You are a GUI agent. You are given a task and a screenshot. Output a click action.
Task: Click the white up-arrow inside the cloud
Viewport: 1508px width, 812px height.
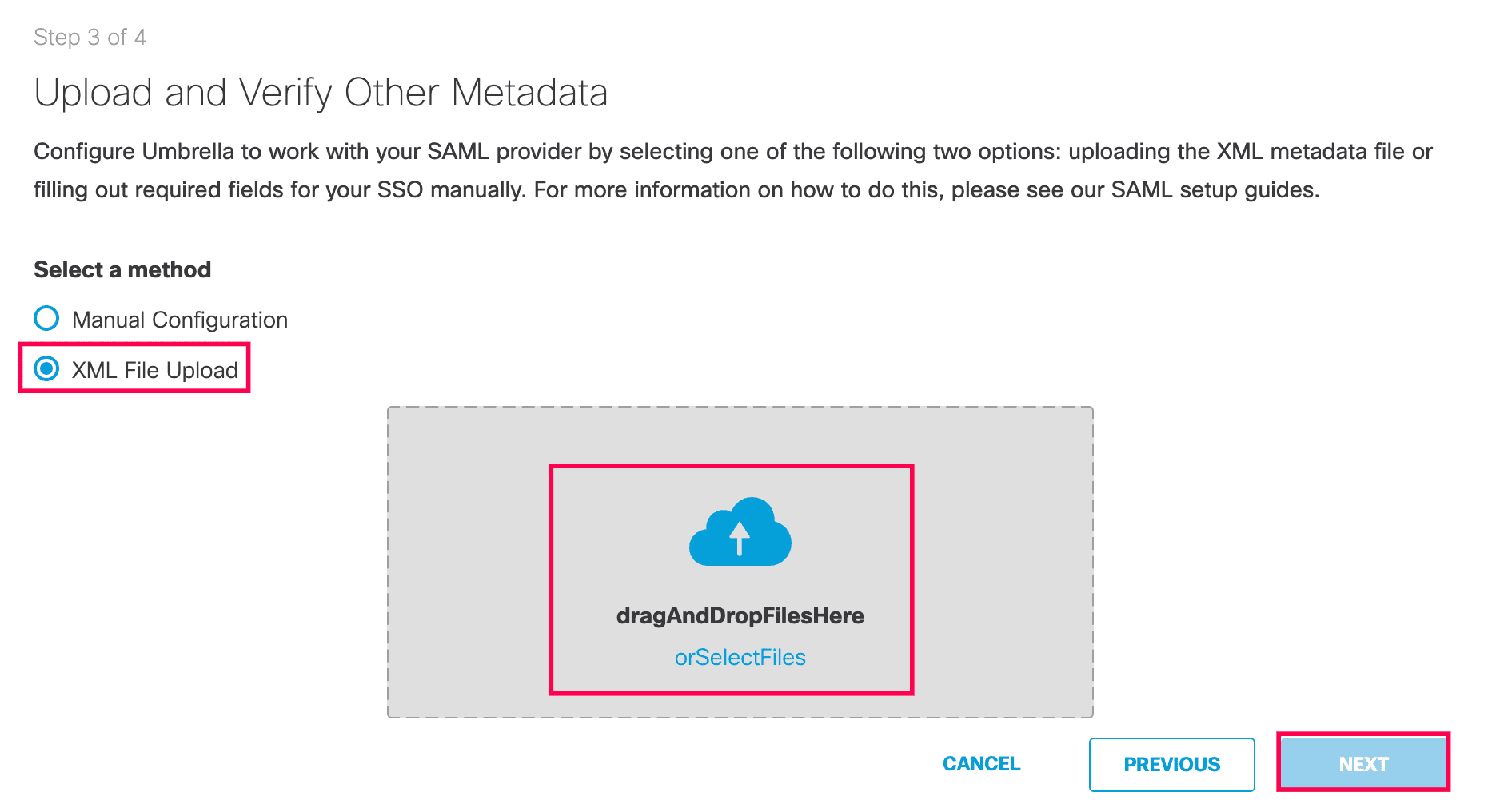[740, 538]
